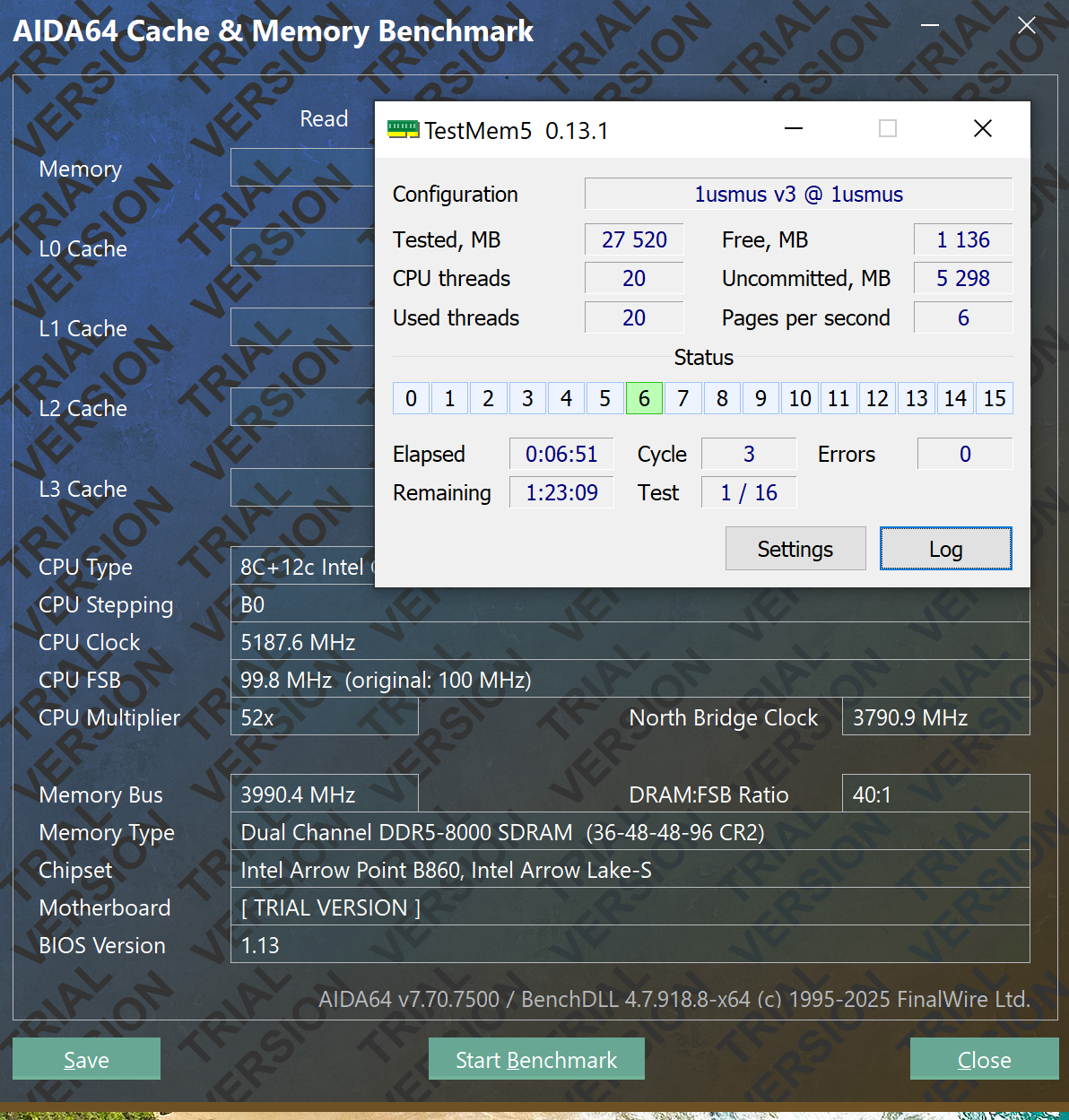Select status thread cell 12
This screenshot has height=1120, width=1069.
point(877,398)
